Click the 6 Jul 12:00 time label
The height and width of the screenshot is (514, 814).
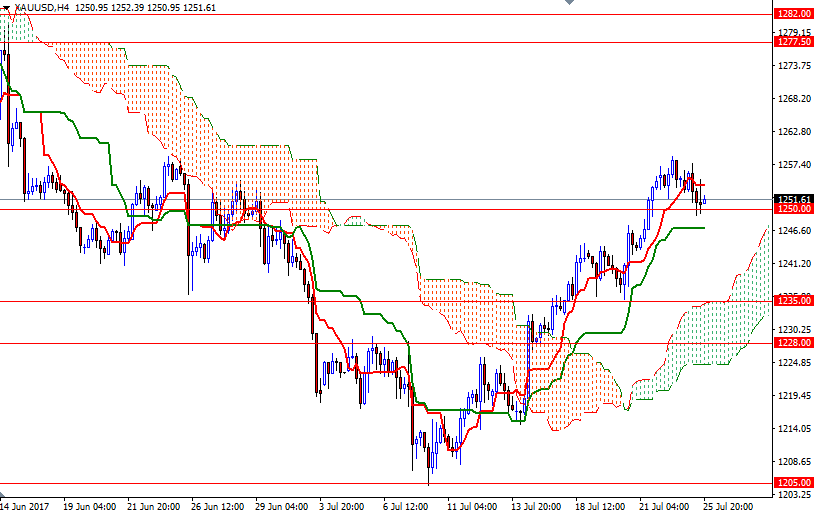[x=405, y=506]
